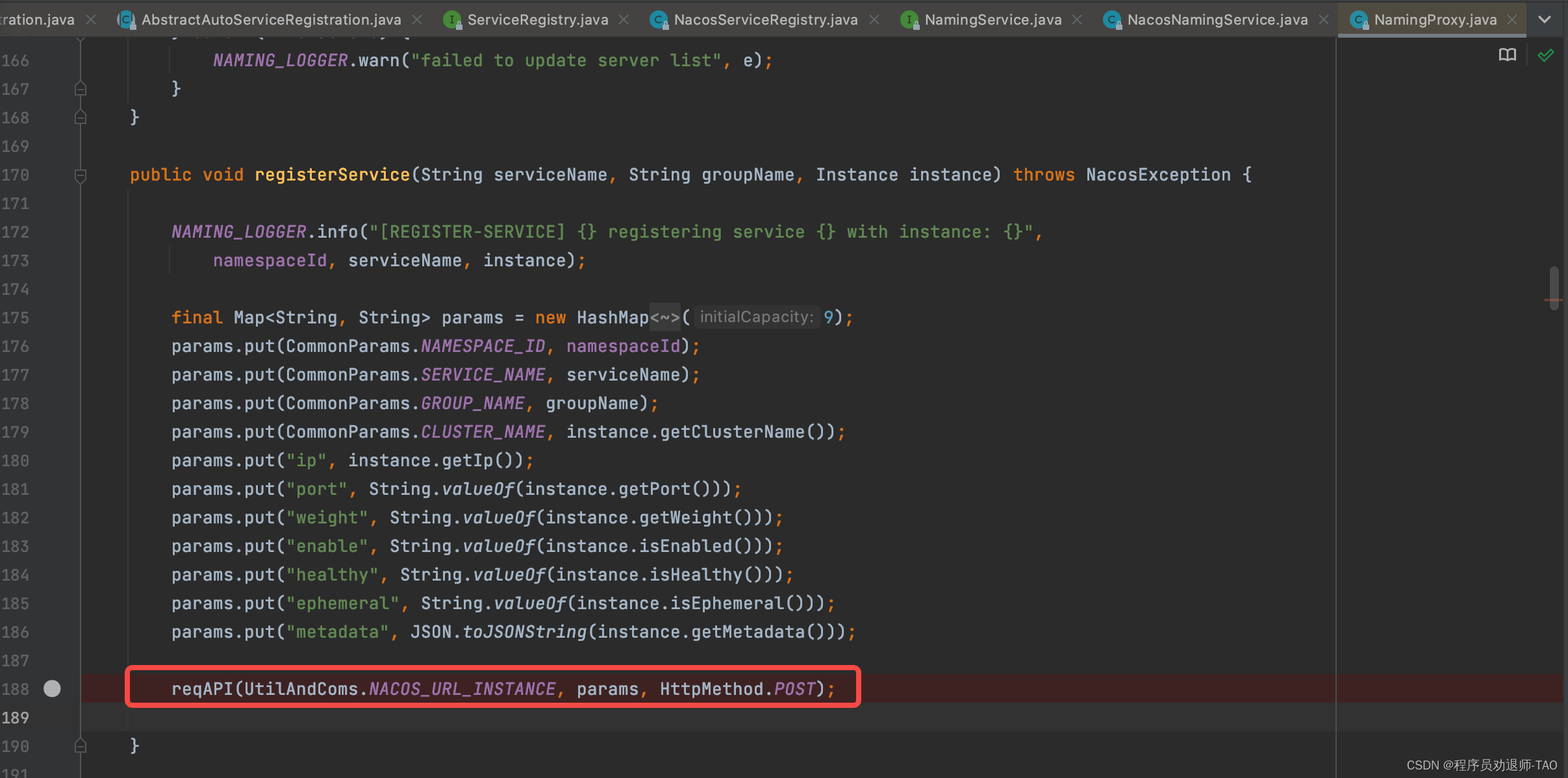Click NACOS_URL_INSTANCE constant on line 188
1568x778 pixels.
click(x=462, y=689)
